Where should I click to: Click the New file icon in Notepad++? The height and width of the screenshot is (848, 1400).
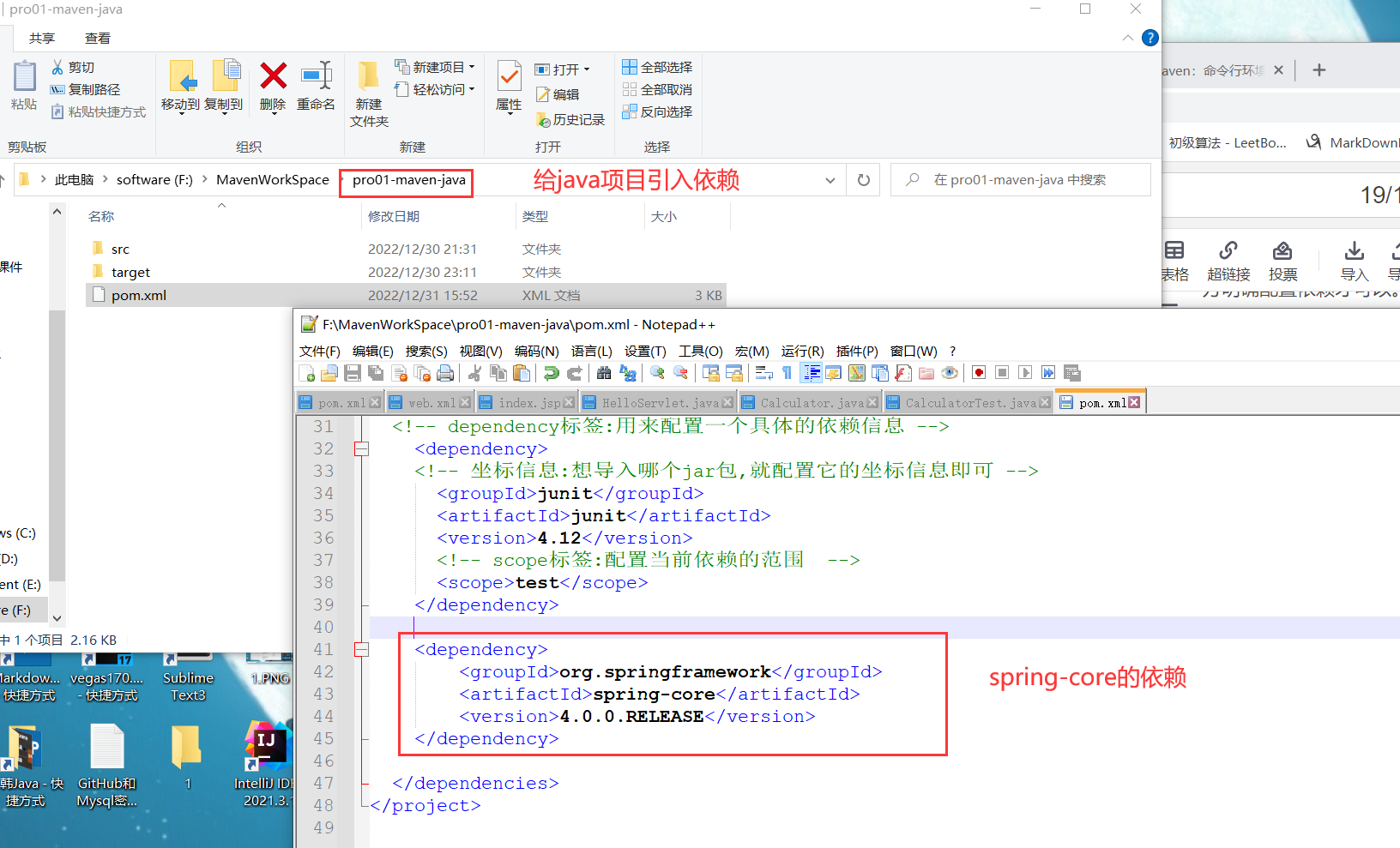[306, 373]
